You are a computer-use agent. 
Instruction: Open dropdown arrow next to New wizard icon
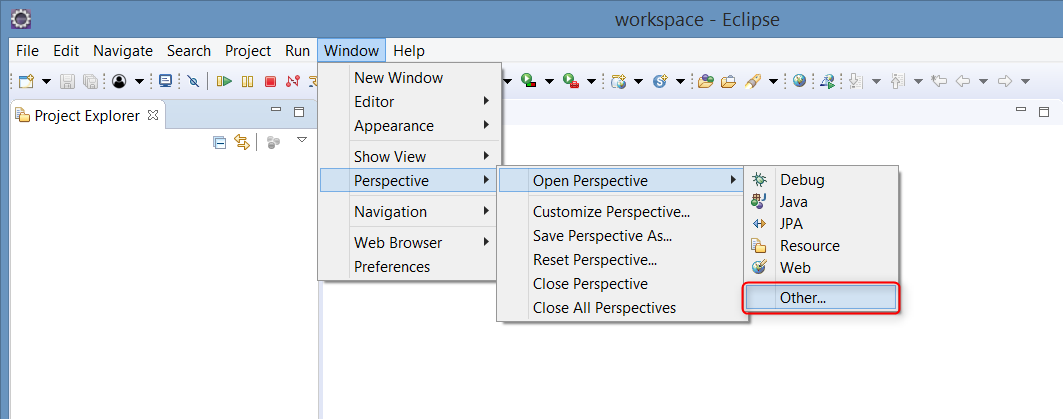(46, 81)
